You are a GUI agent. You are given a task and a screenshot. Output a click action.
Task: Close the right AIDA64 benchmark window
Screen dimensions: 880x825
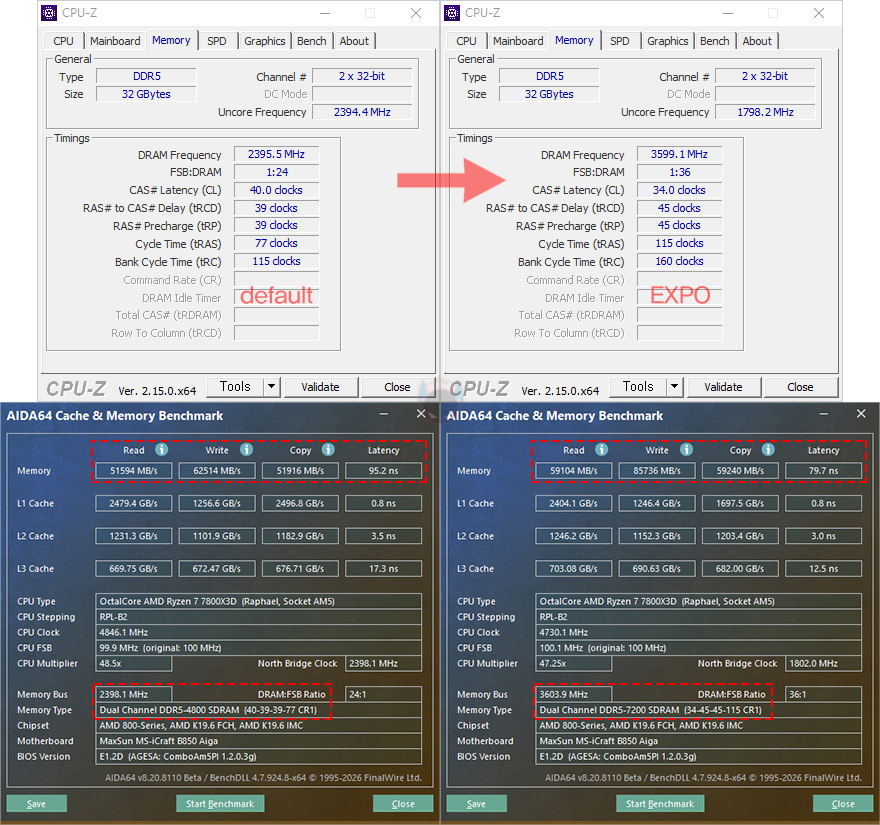[x=861, y=414]
